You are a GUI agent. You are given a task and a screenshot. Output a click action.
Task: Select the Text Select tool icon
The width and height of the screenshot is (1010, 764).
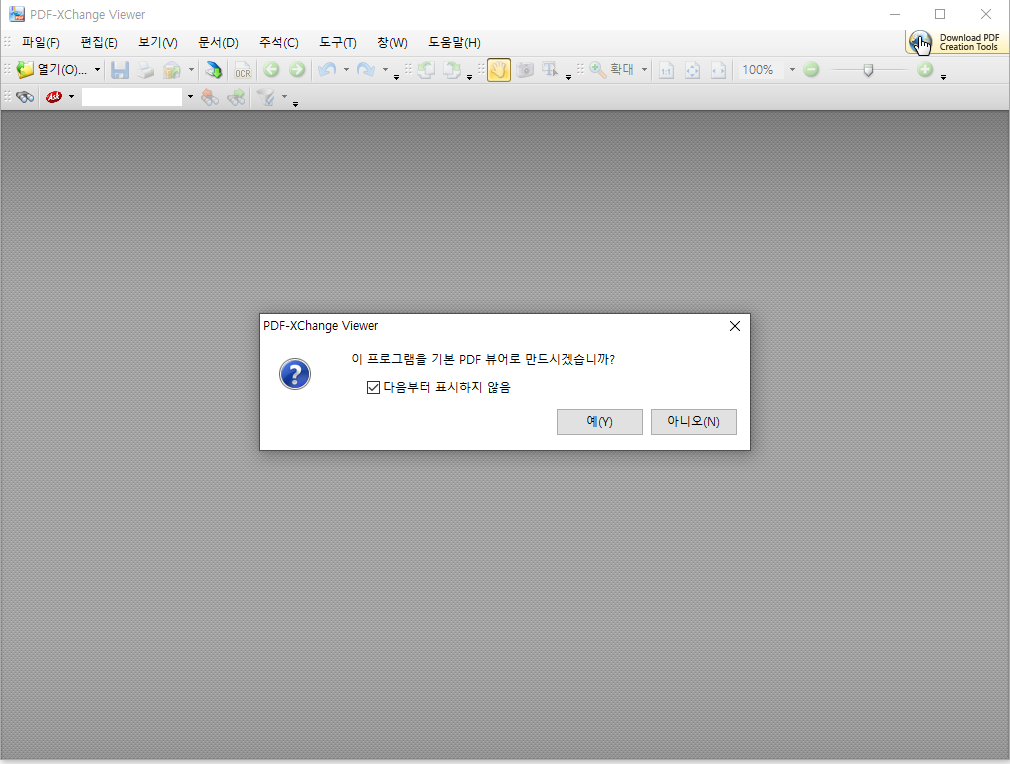click(548, 70)
